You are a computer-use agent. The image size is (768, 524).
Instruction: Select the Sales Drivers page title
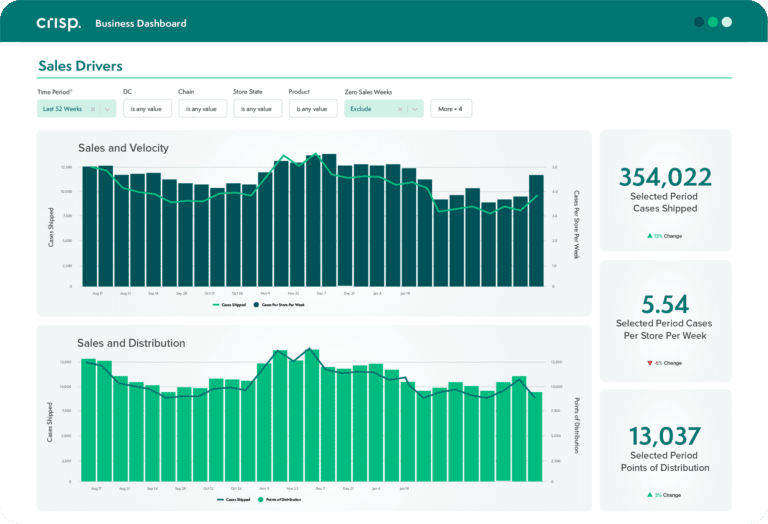tap(80, 66)
